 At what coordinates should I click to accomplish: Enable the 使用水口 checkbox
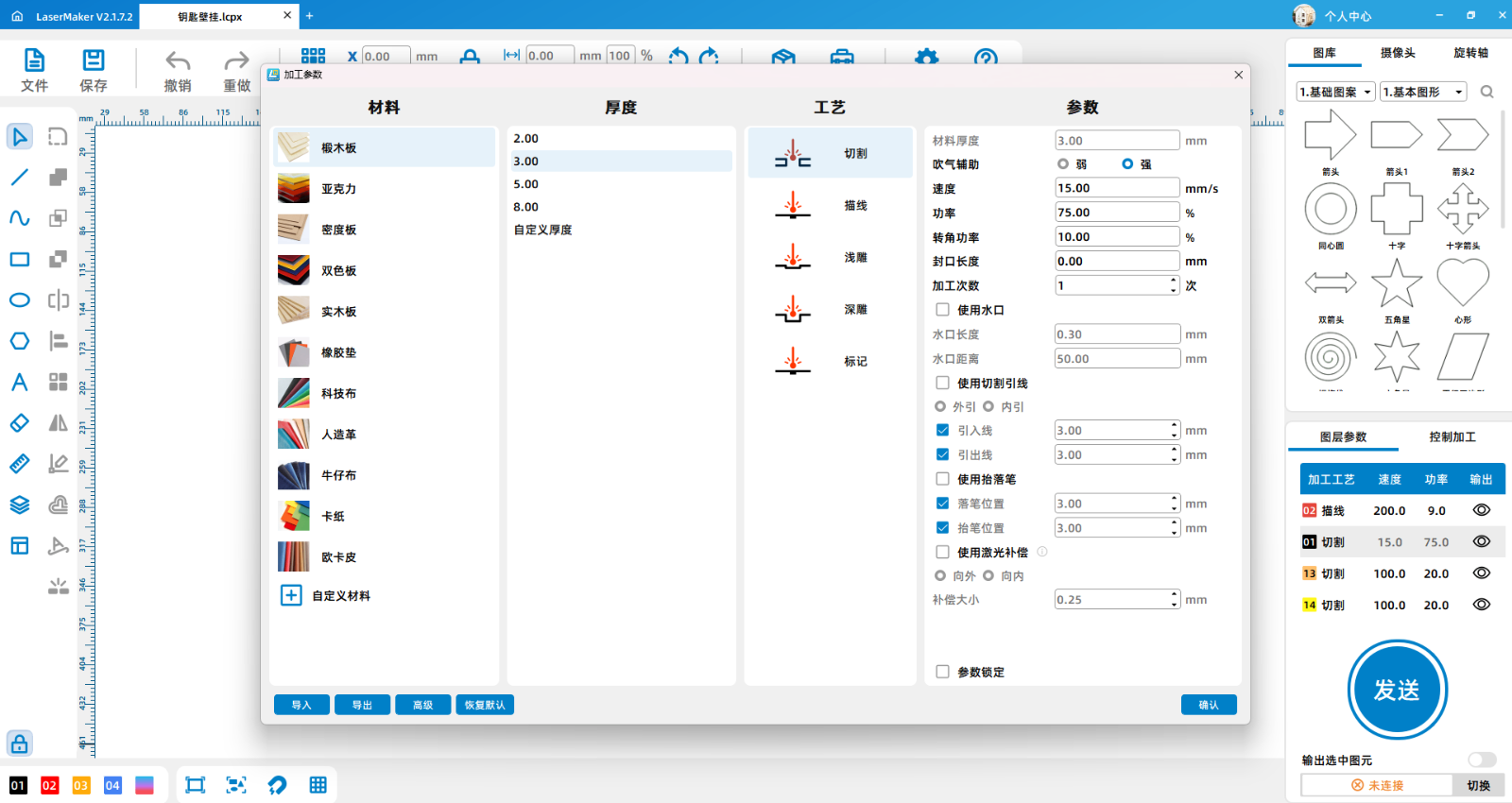[x=942, y=310]
